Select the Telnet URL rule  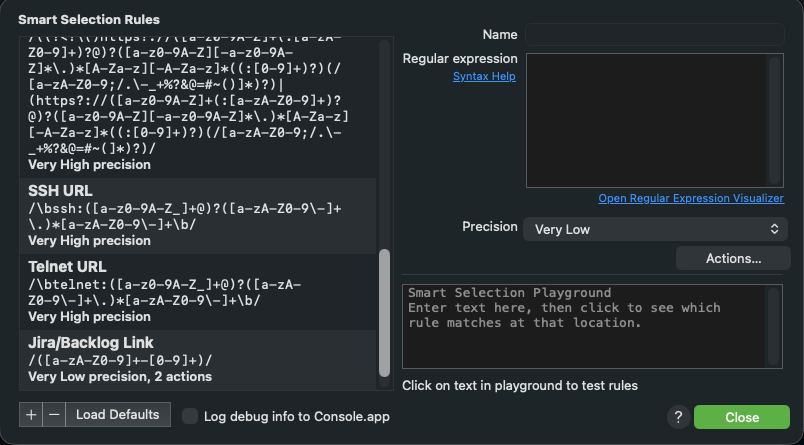(x=198, y=292)
